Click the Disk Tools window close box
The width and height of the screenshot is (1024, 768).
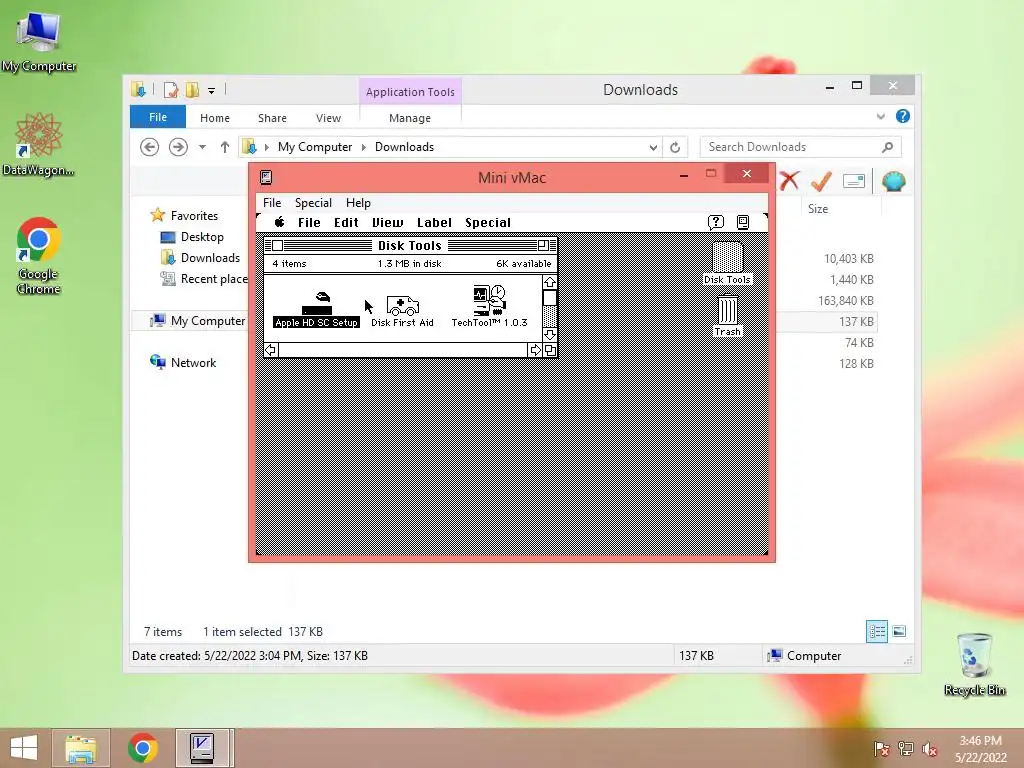coord(278,246)
